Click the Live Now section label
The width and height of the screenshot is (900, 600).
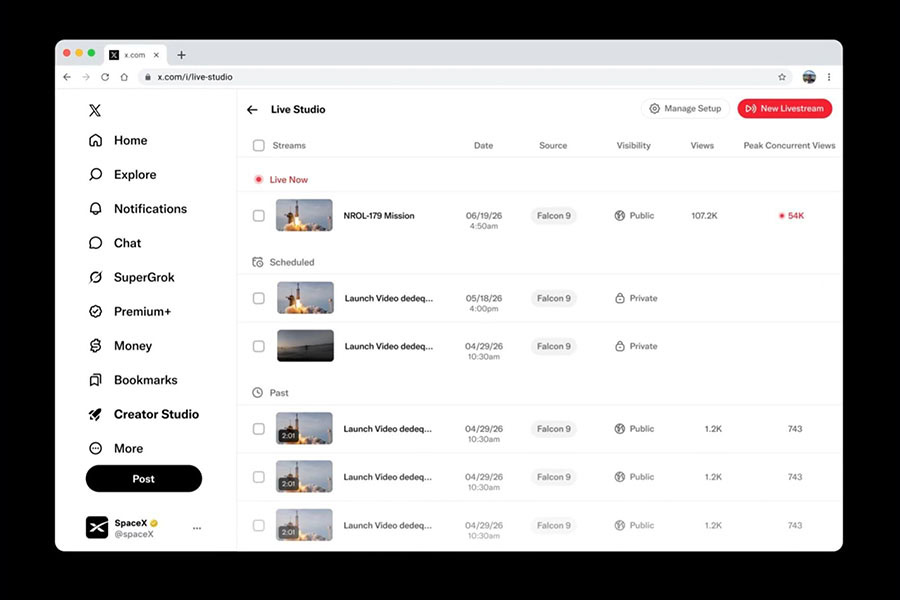289,180
